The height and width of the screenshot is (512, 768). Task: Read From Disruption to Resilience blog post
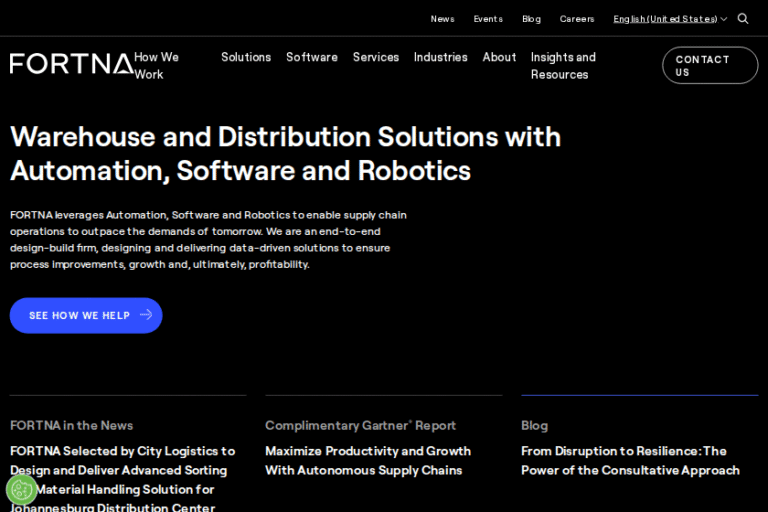coord(630,460)
